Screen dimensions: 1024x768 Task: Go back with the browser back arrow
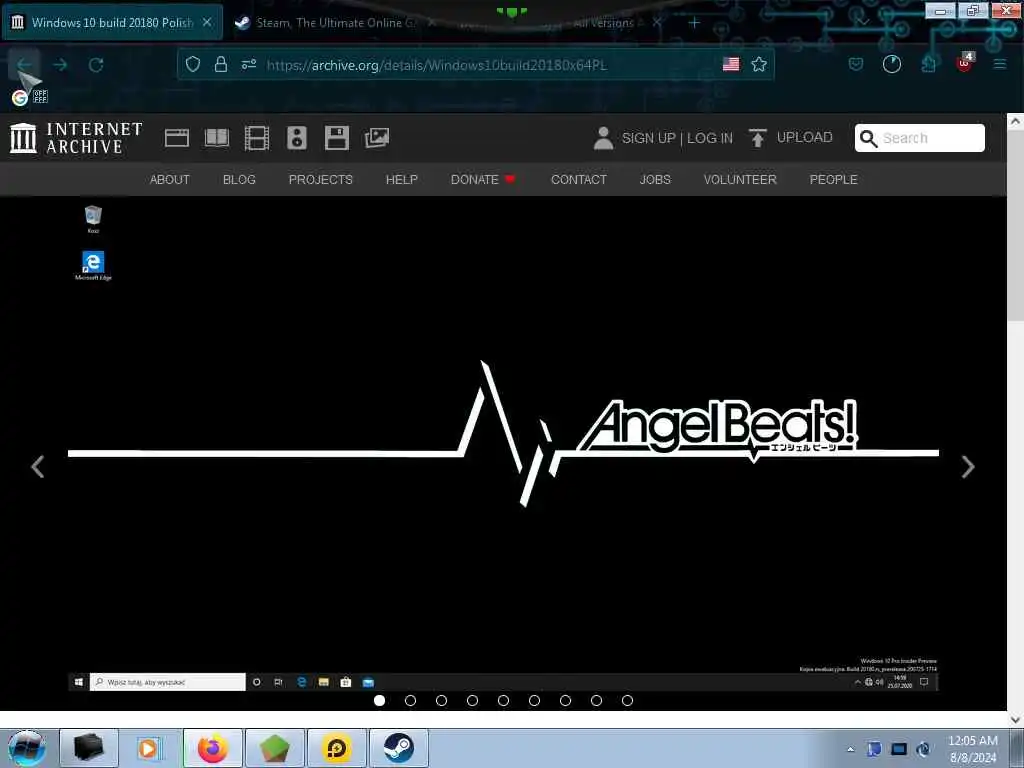click(x=24, y=65)
